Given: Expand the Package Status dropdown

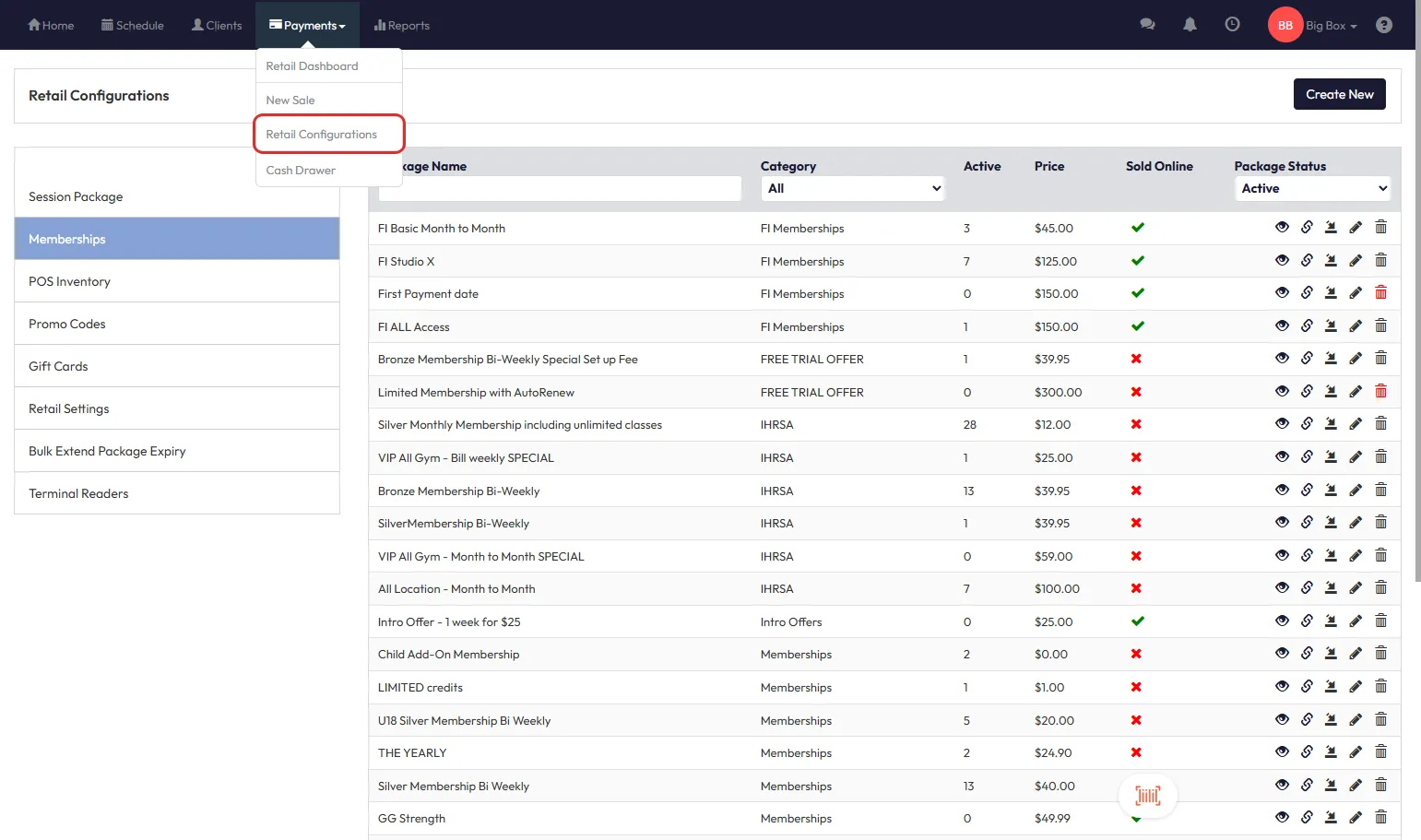Looking at the screenshot, I should click(x=1312, y=188).
